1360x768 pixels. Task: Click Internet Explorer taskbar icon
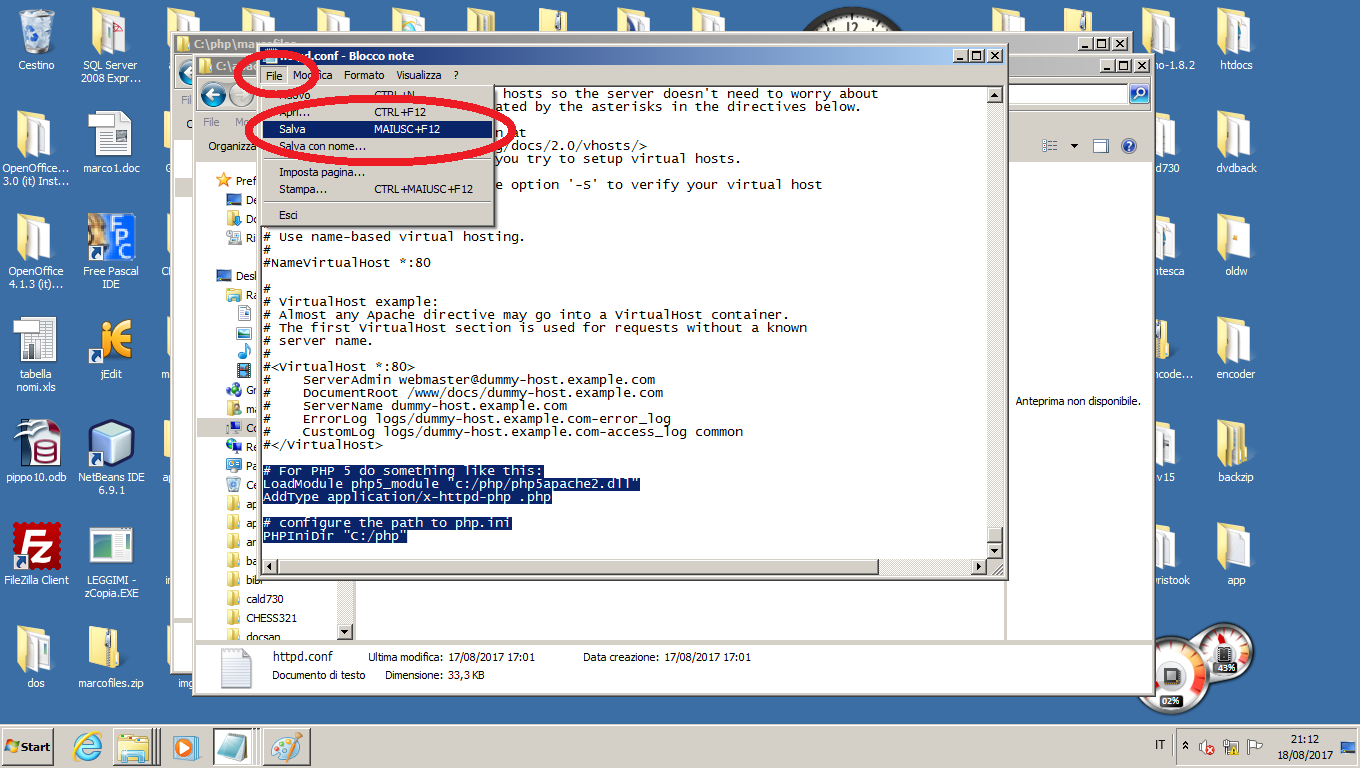pyautogui.click(x=88, y=747)
